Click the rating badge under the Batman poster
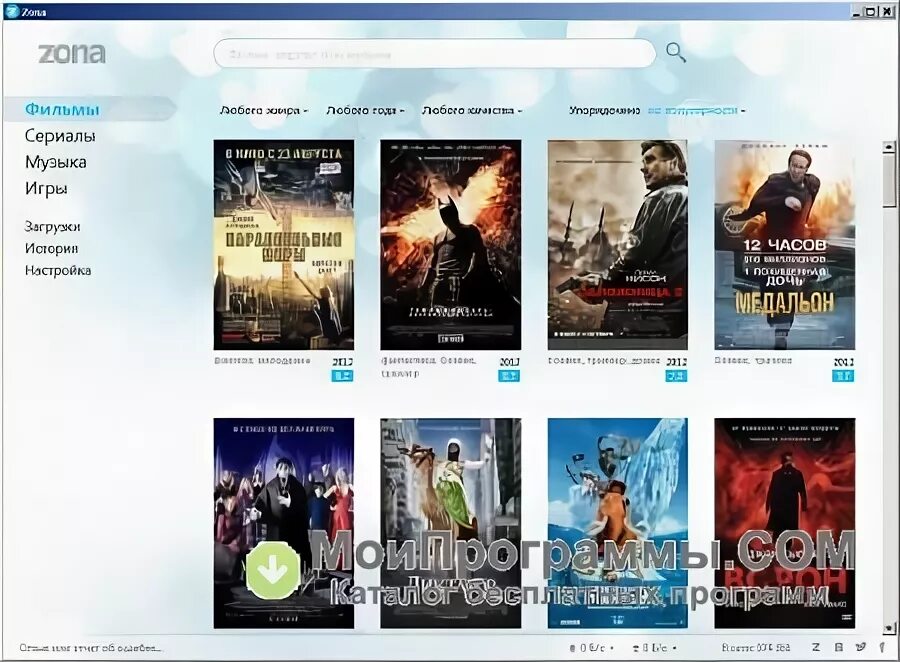The height and width of the screenshot is (662, 900). pos(509,376)
